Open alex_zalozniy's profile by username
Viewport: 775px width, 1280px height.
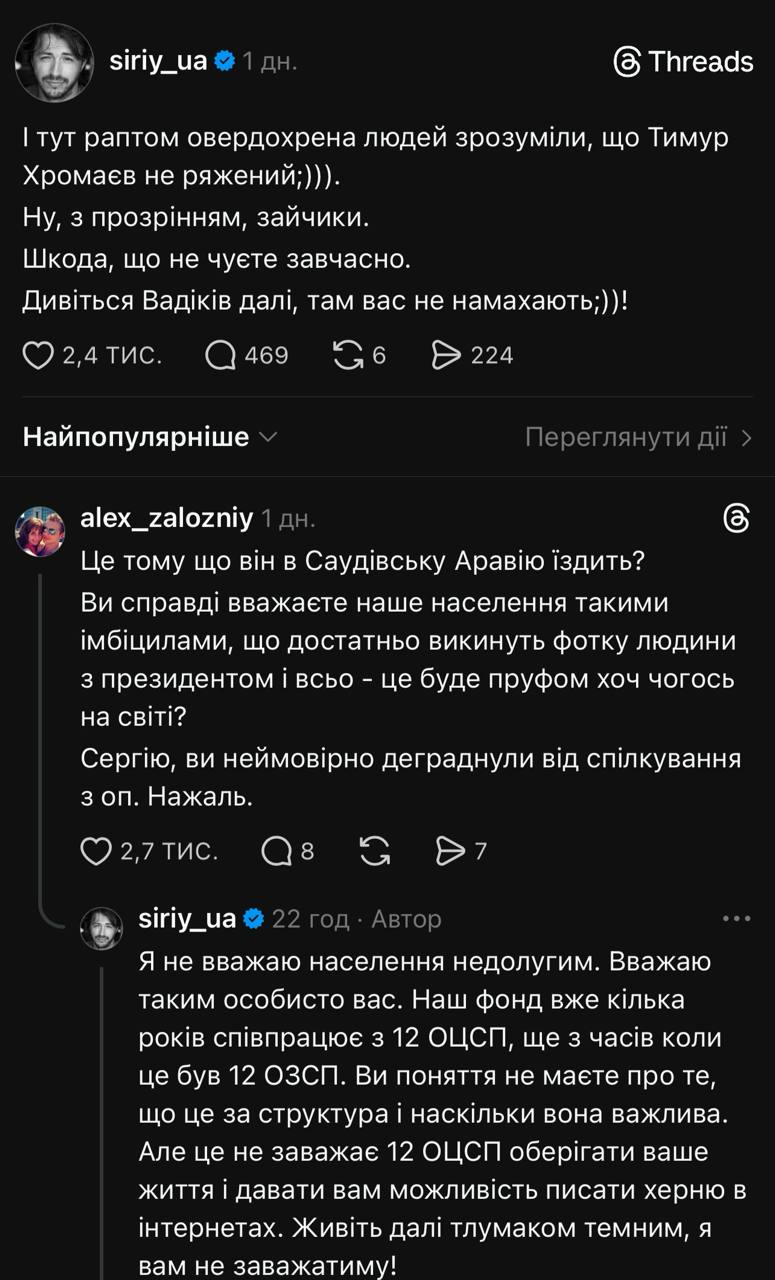click(x=166, y=518)
